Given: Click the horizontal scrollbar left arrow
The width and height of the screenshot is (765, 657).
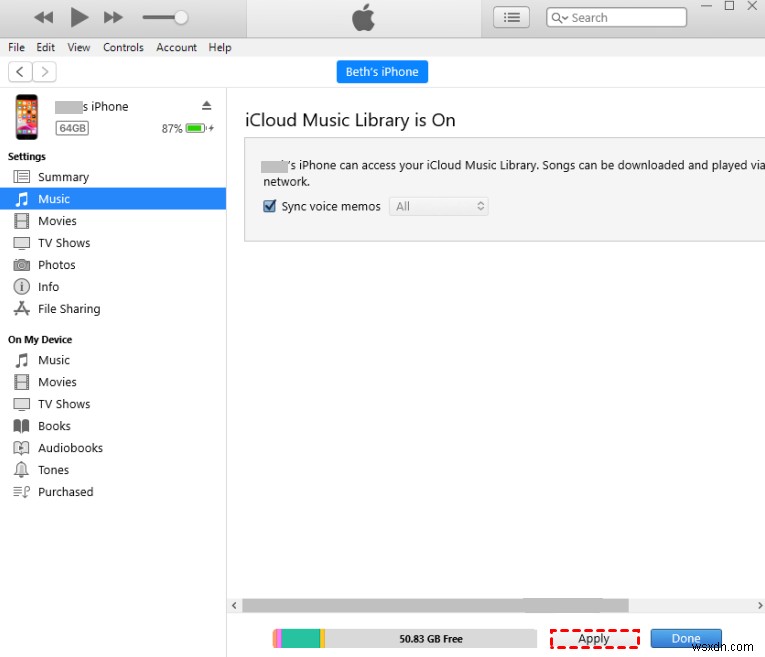Looking at the screenshot, I should pyautogui.click(x=234, y=605).
